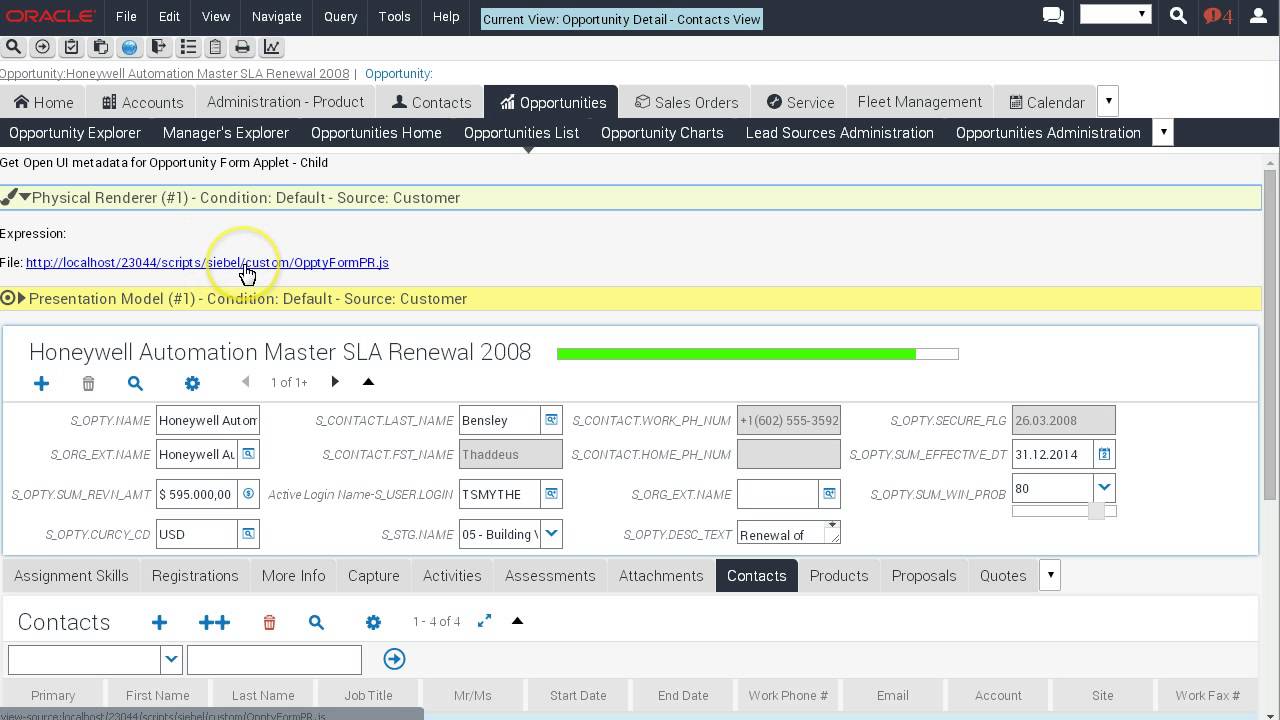Delete the contact with the red trash icon
The width and height of the screenshot is (1280, 720).
(269, 622)
